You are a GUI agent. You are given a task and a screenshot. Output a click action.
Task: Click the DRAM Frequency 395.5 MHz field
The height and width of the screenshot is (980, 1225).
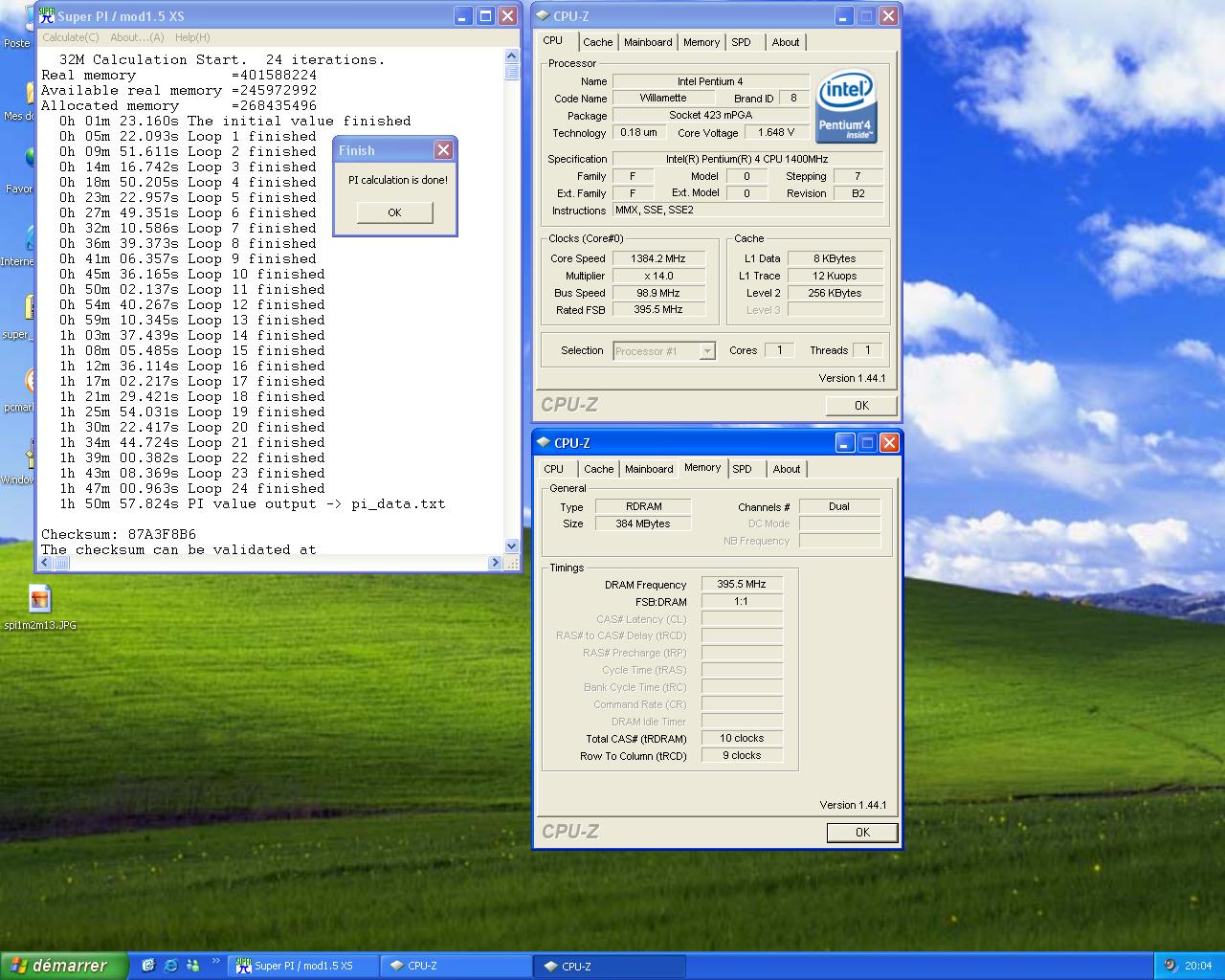[x=742, y=584]
